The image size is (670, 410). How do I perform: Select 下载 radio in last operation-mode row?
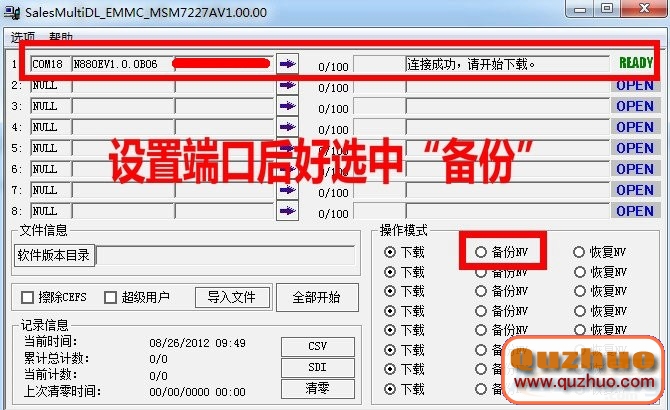(x=390, y=389)
